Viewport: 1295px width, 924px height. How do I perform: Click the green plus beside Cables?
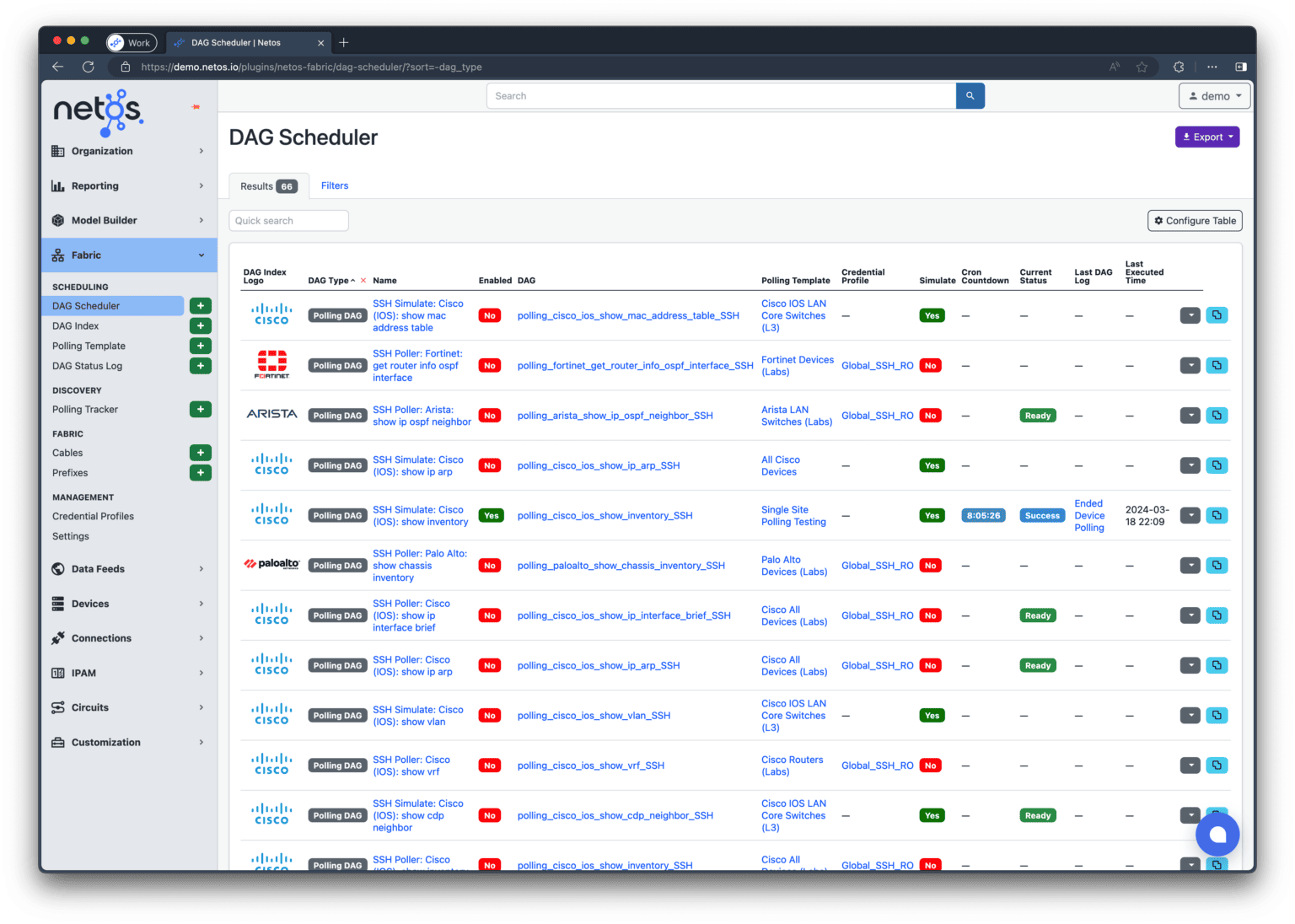pos(200,453)
